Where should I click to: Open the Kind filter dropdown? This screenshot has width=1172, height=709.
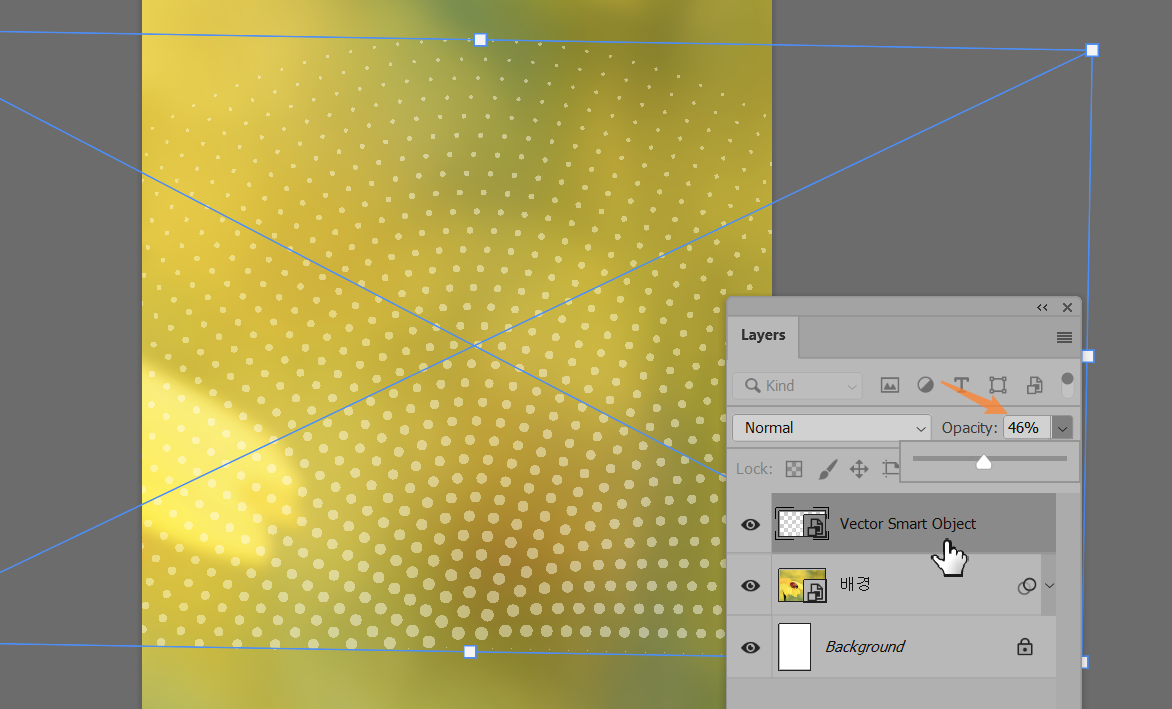pos(797,386)
